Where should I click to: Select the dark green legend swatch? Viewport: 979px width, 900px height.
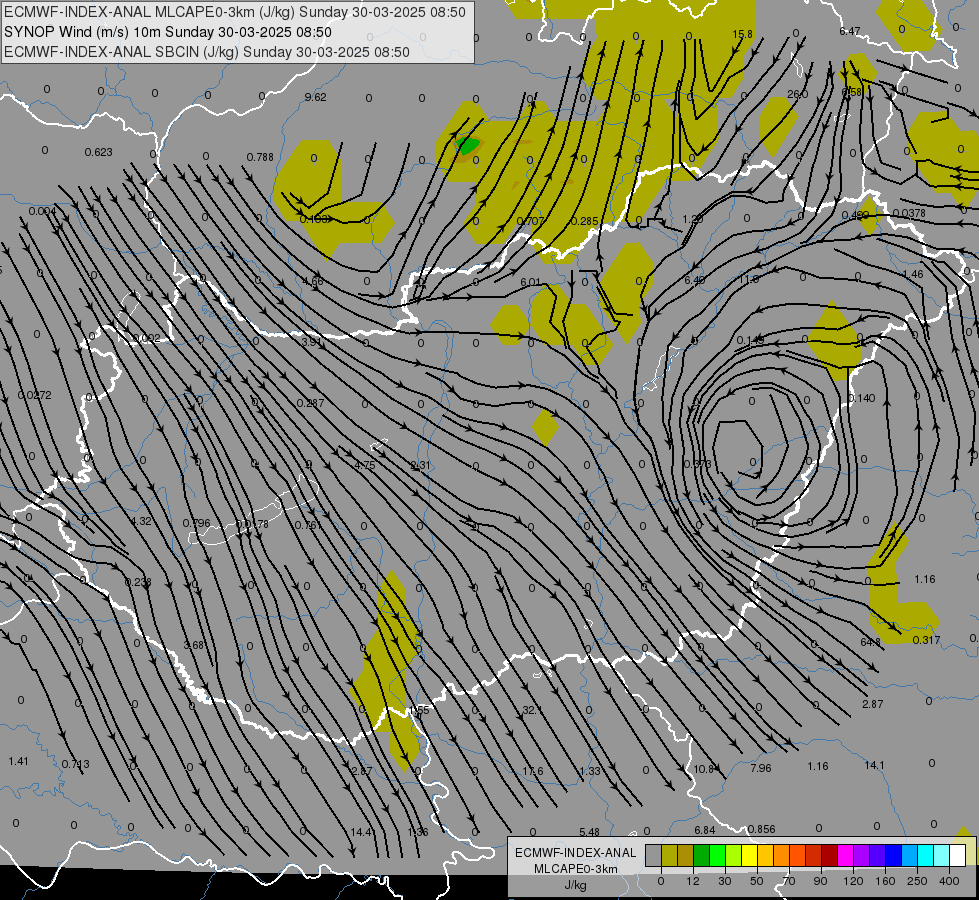pos(701,856)
